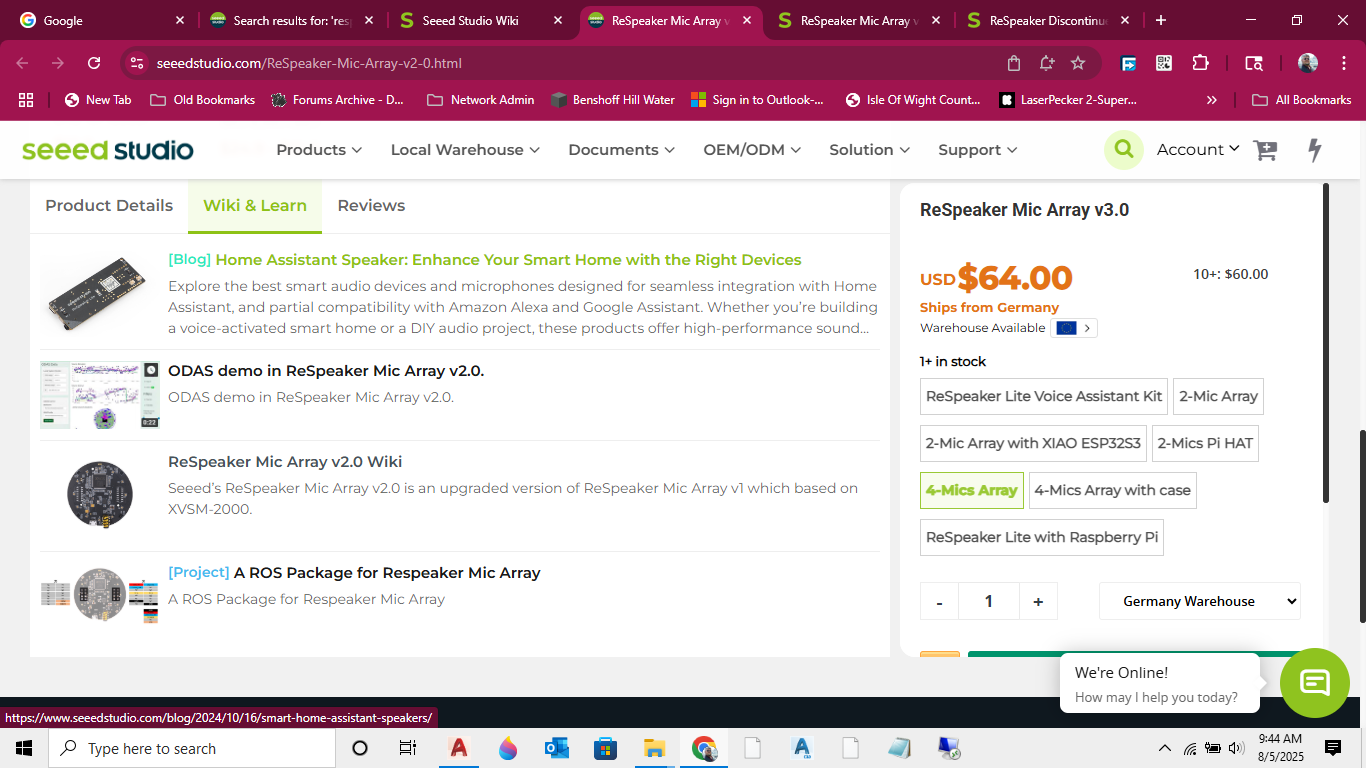Click the price tracking bell icon
This screenshot has width=1366, height=768.
pos(1046,63)
